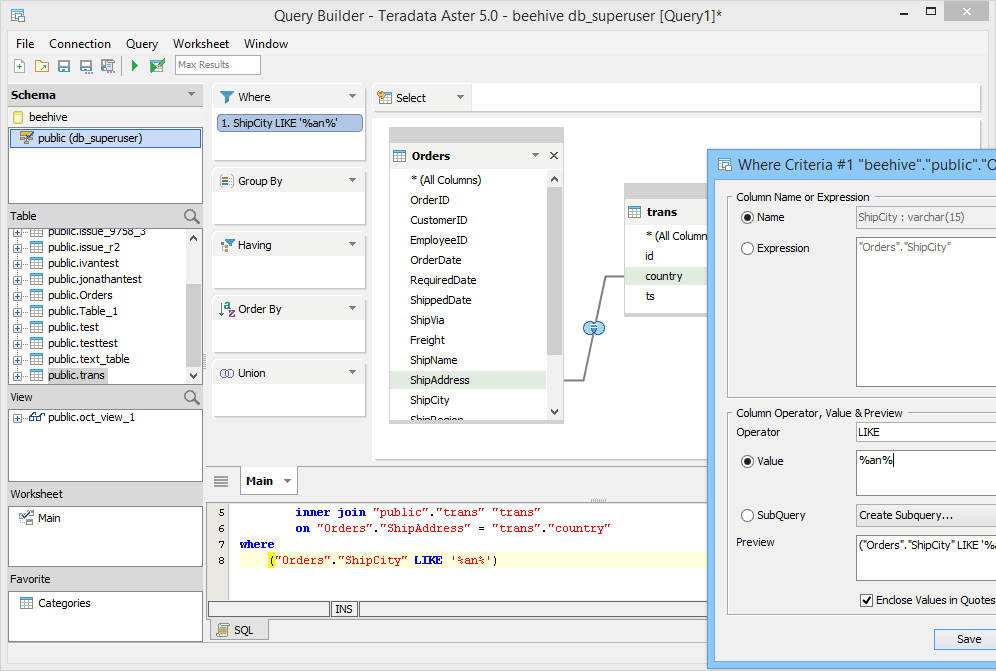
Task: Open the Having panel dropdown arrow
Action: pyautogui.click(x=353, y=245)
